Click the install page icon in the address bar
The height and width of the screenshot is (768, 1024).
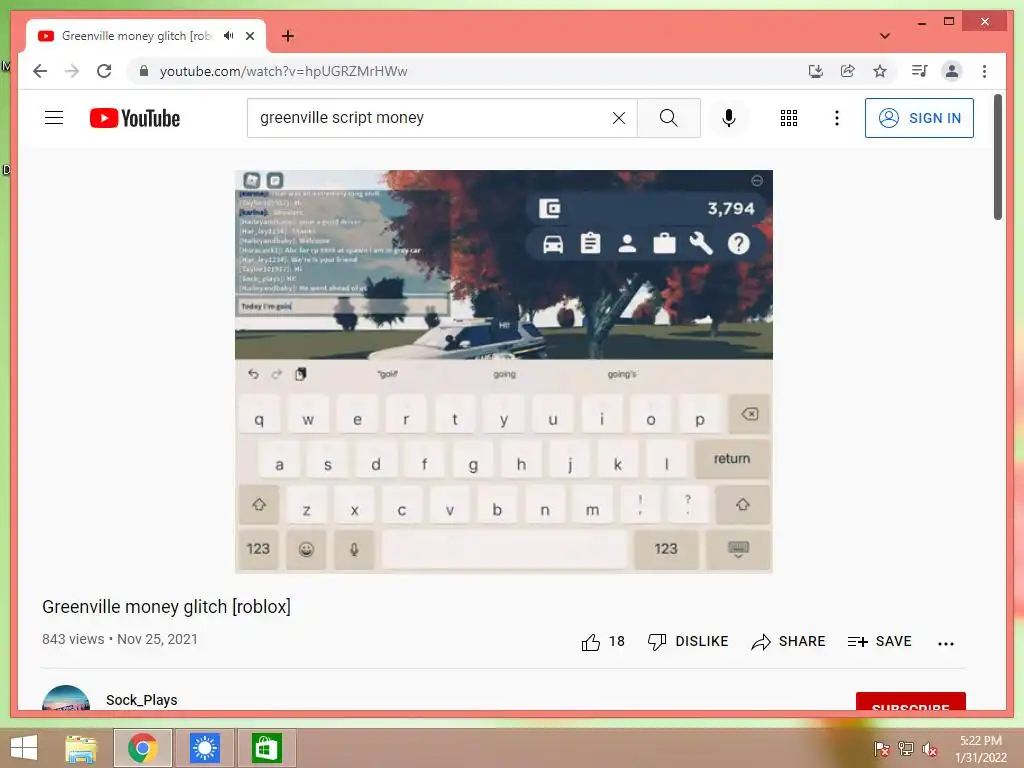pyautogui.click(x=815, y=71)
